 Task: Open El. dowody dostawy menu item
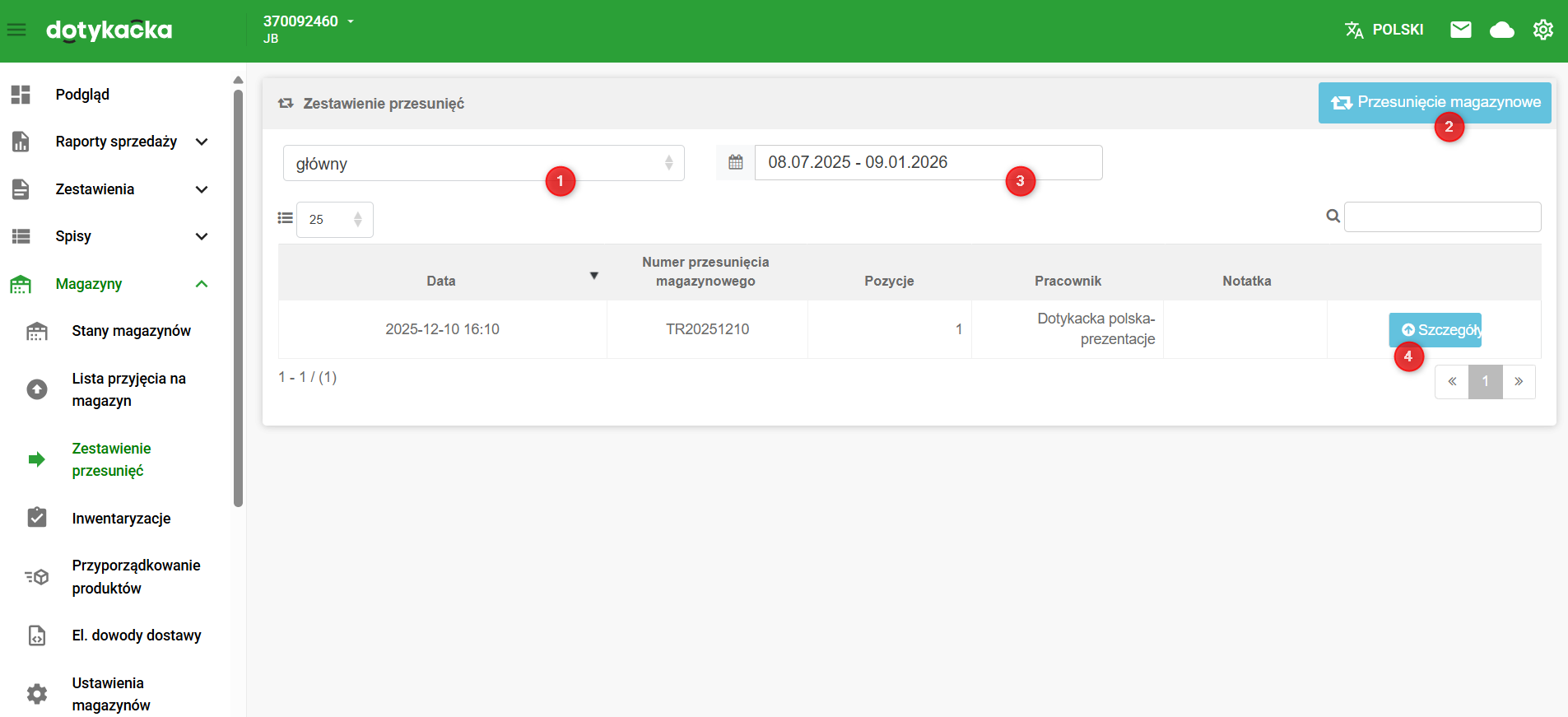coord(136,636)
